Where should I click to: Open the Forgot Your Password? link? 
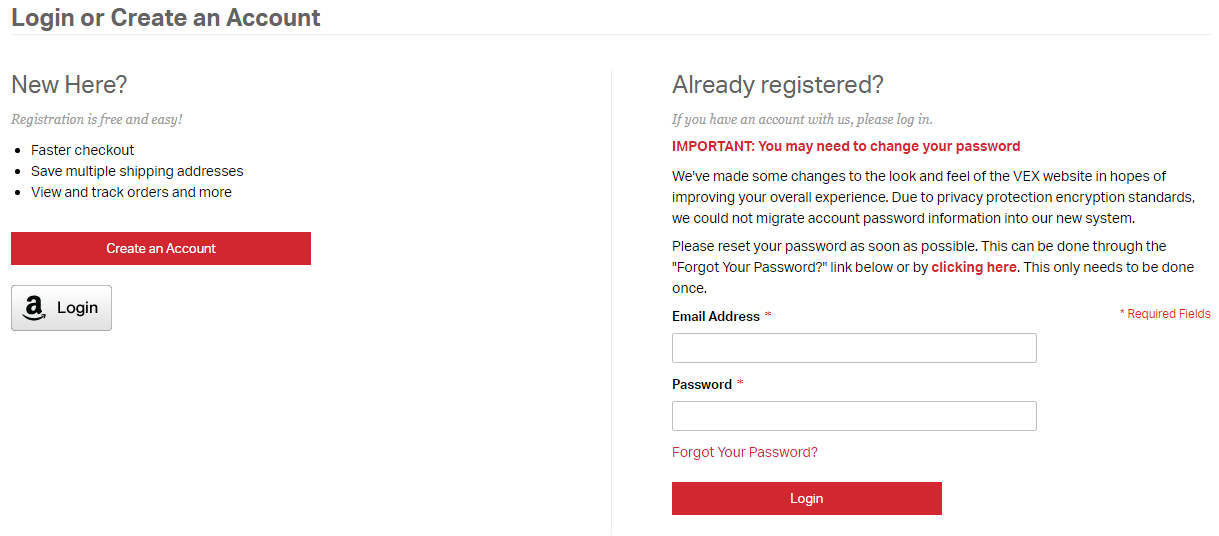[x=745, y=452]
